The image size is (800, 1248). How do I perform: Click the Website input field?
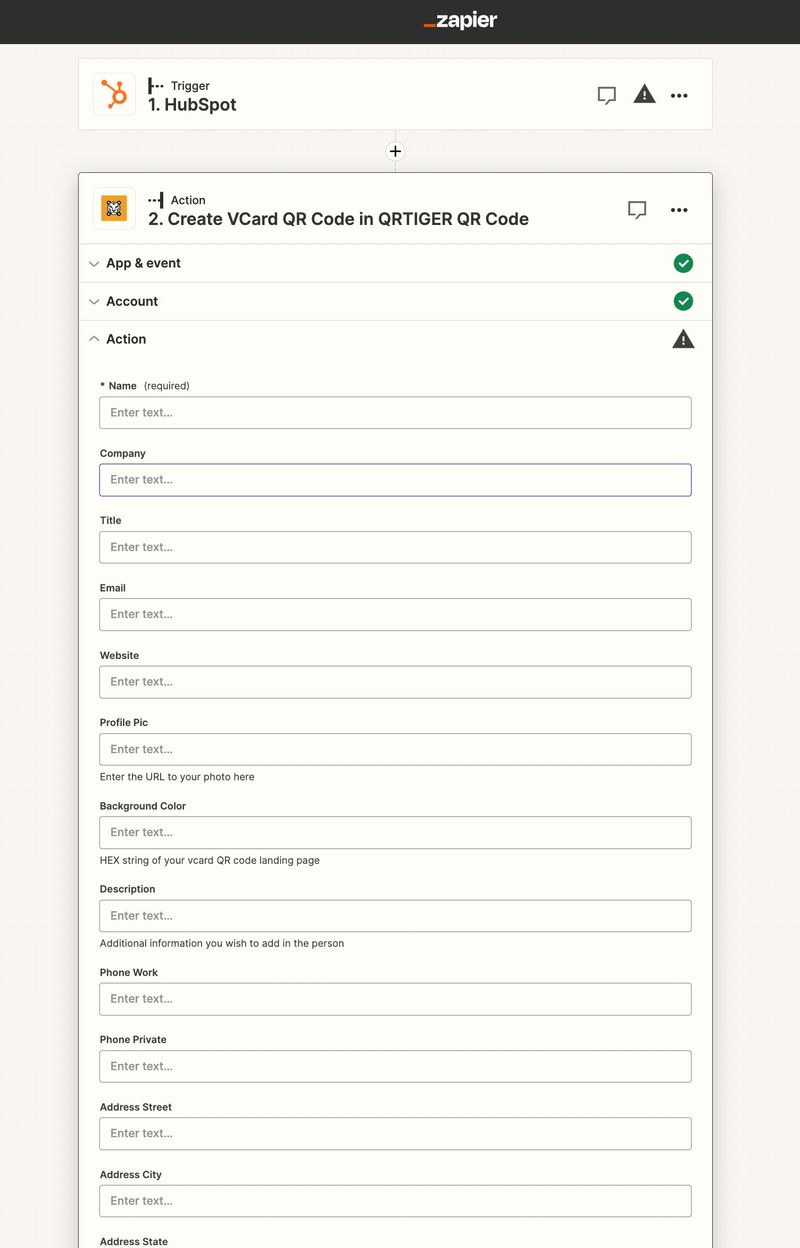pos(395,682)
